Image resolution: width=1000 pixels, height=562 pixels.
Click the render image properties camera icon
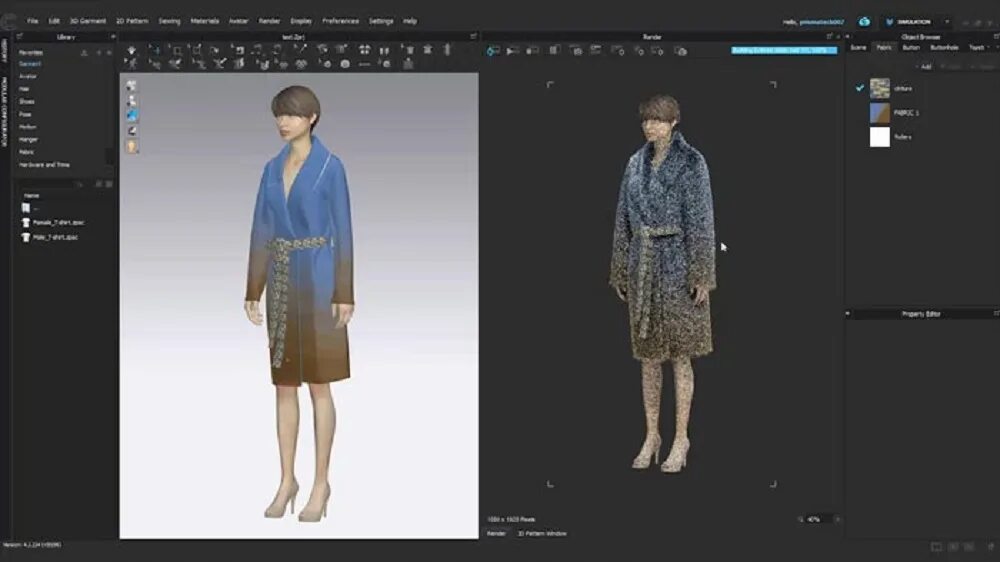point(576,50)
